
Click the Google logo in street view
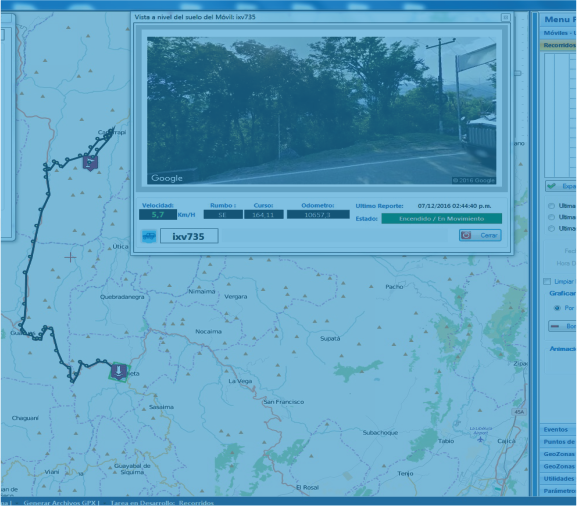(x=167, y=178)
